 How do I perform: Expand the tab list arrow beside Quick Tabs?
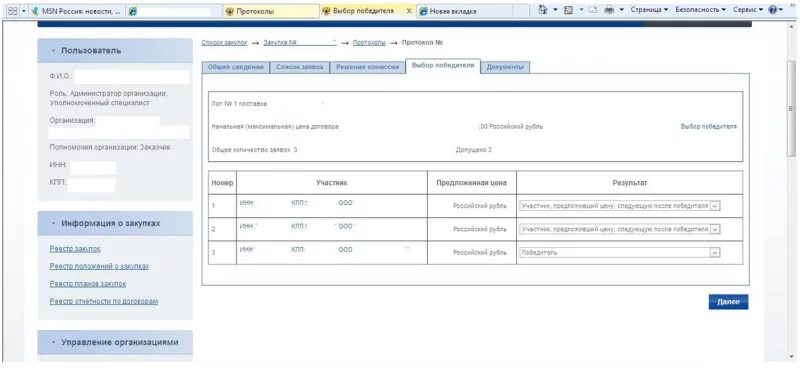click(x=23, y=10)
